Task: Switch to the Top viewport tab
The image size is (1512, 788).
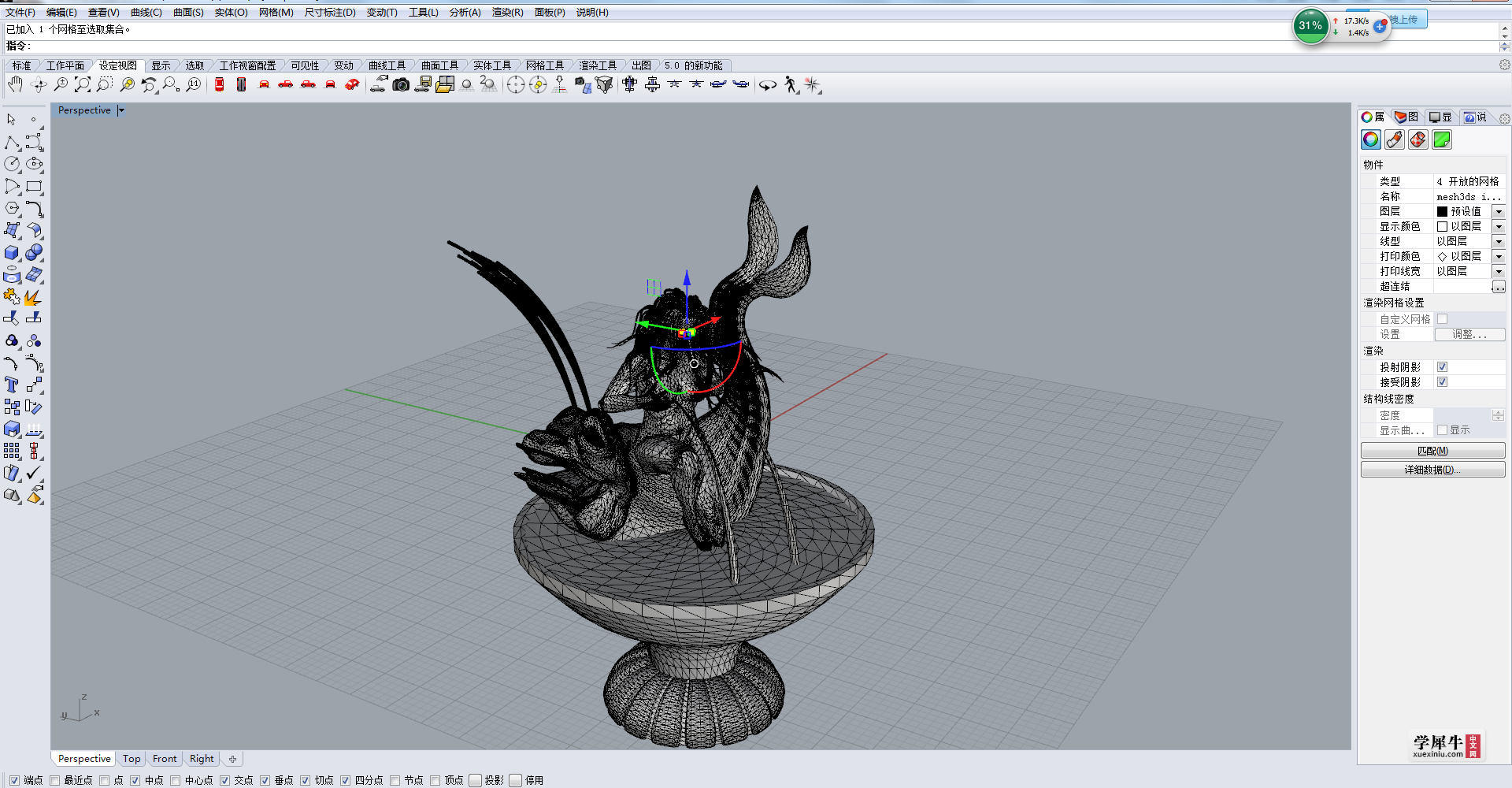Action: click(132, 759)
